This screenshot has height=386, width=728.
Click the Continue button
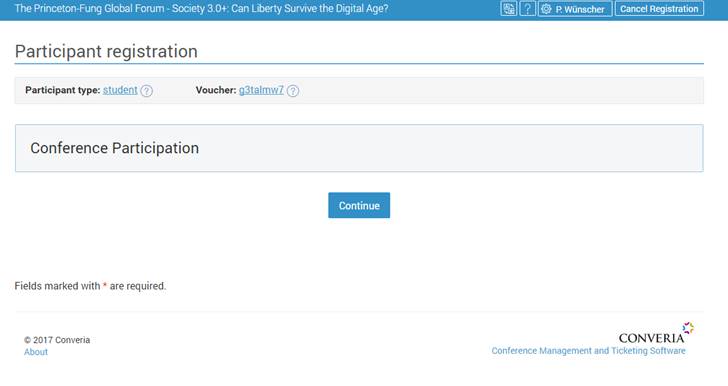click(x=359, y=205)
